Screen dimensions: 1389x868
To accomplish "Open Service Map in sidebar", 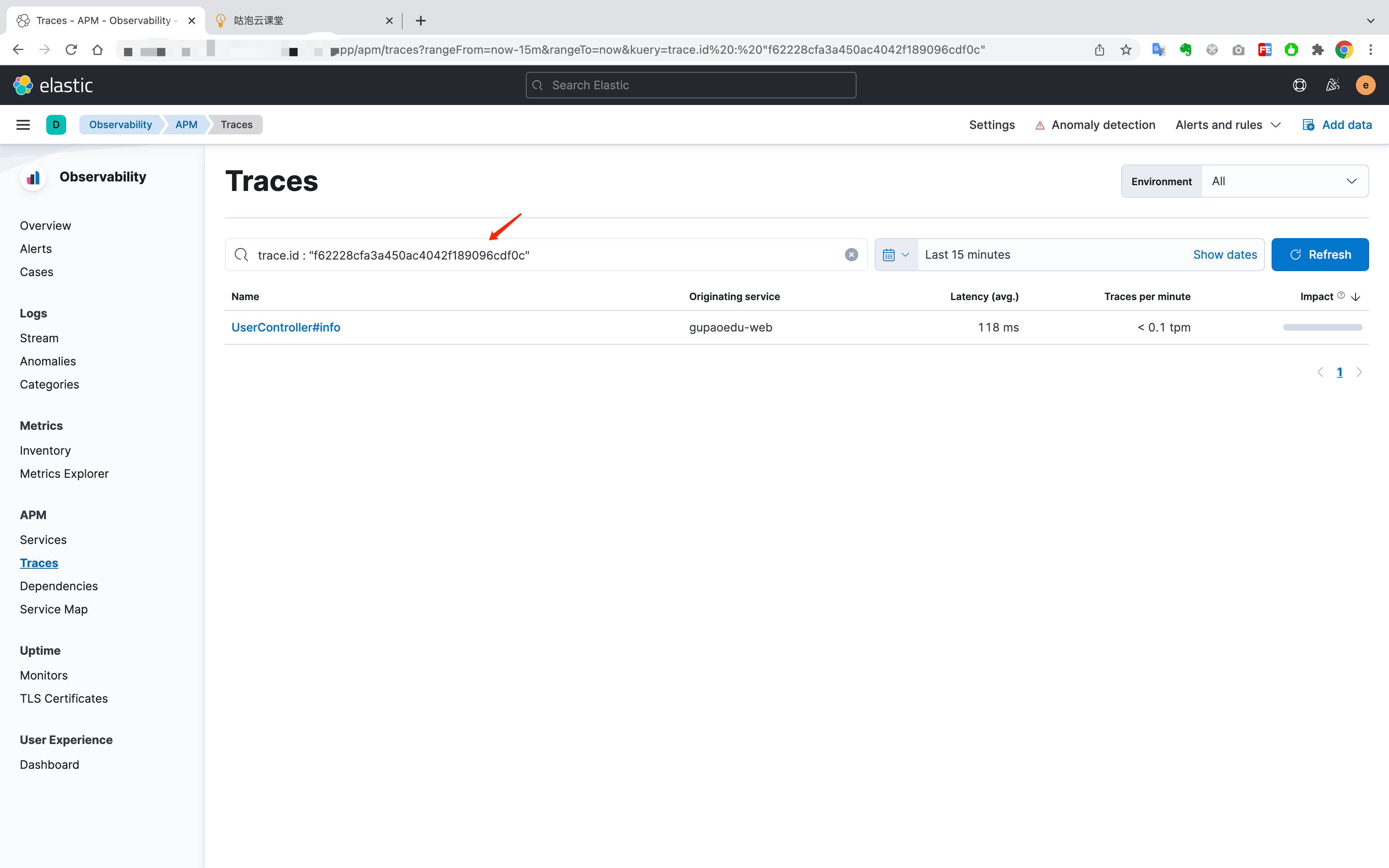I will click(53, 609).
